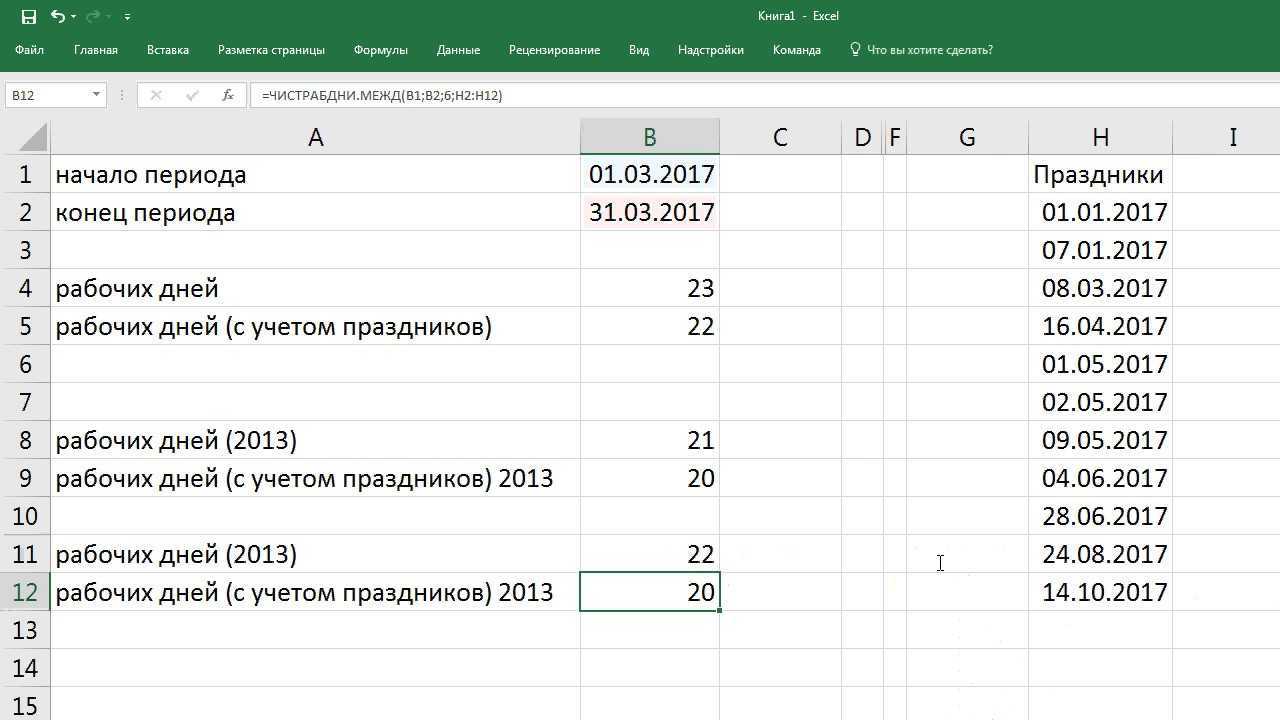Screen dimensions: 1280x720
Task: Click the lightbulb Tell Me icon
Action: (855, 49)
